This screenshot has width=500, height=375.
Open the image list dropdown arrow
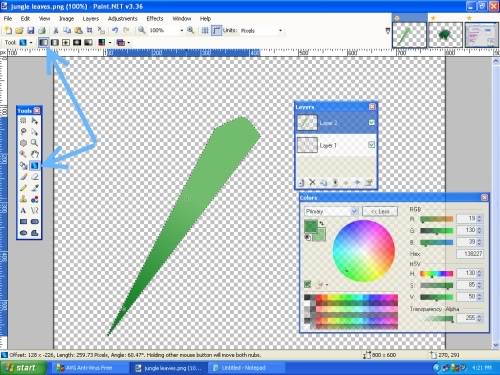point(388,31)
